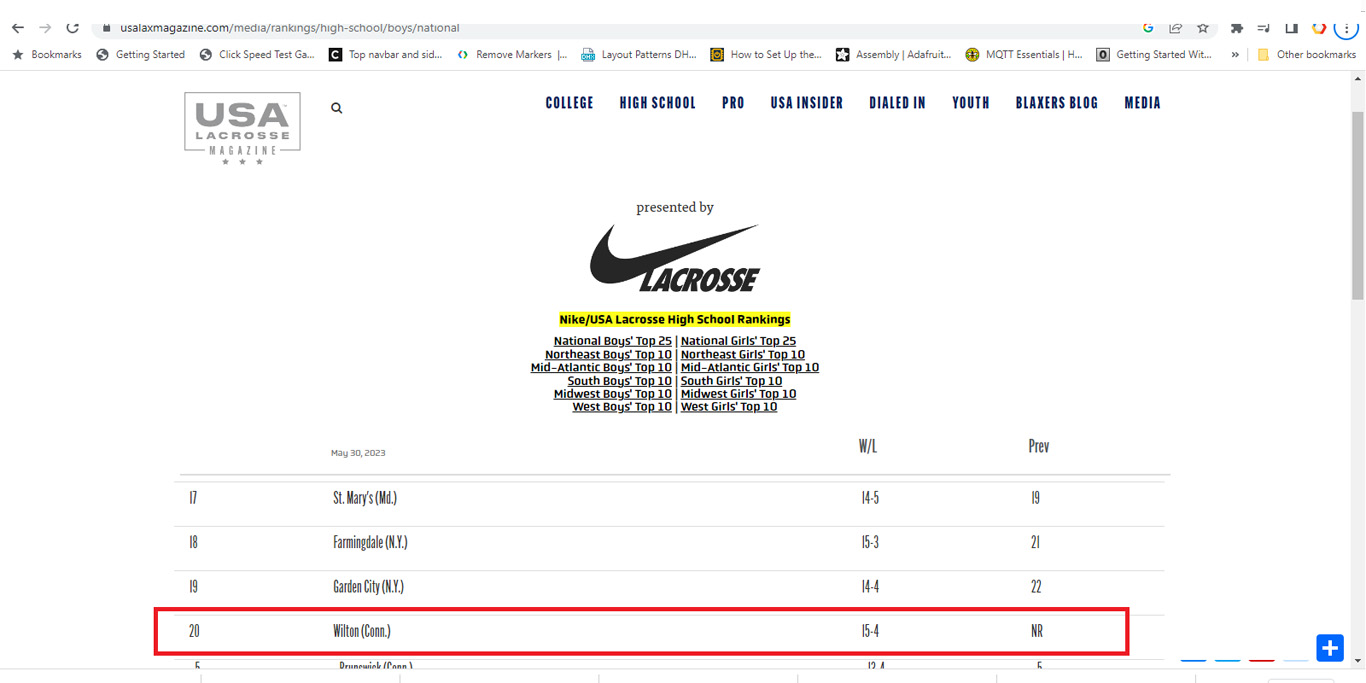Click the blue plus share button

pyautogui.click(x=1330, y=648)
